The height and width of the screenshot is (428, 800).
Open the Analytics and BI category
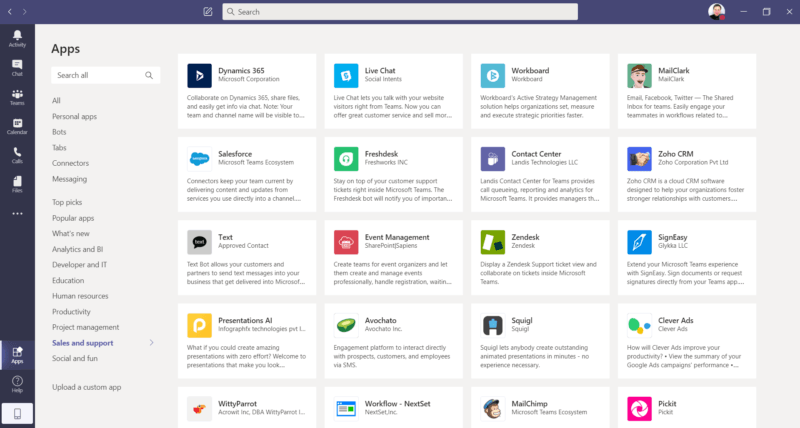tap(78, 249)
